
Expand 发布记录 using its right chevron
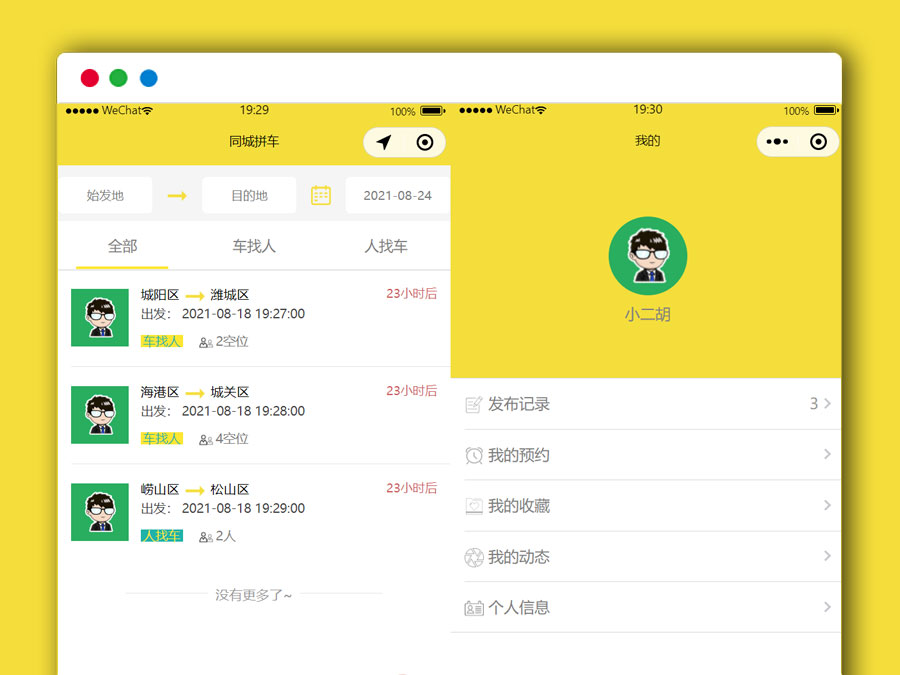click(x=827, y=404)
